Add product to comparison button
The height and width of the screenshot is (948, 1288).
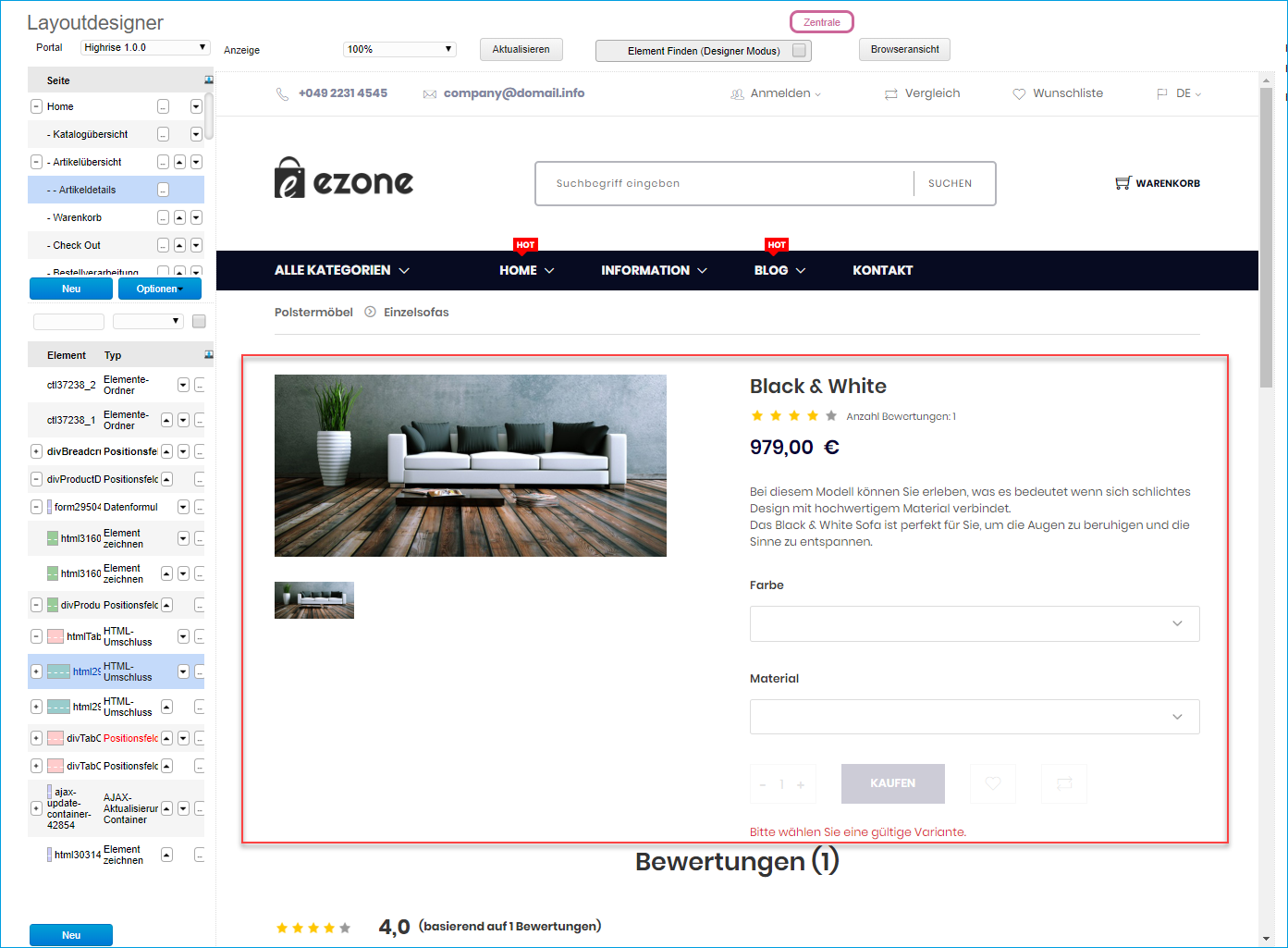coord(1064,783)
